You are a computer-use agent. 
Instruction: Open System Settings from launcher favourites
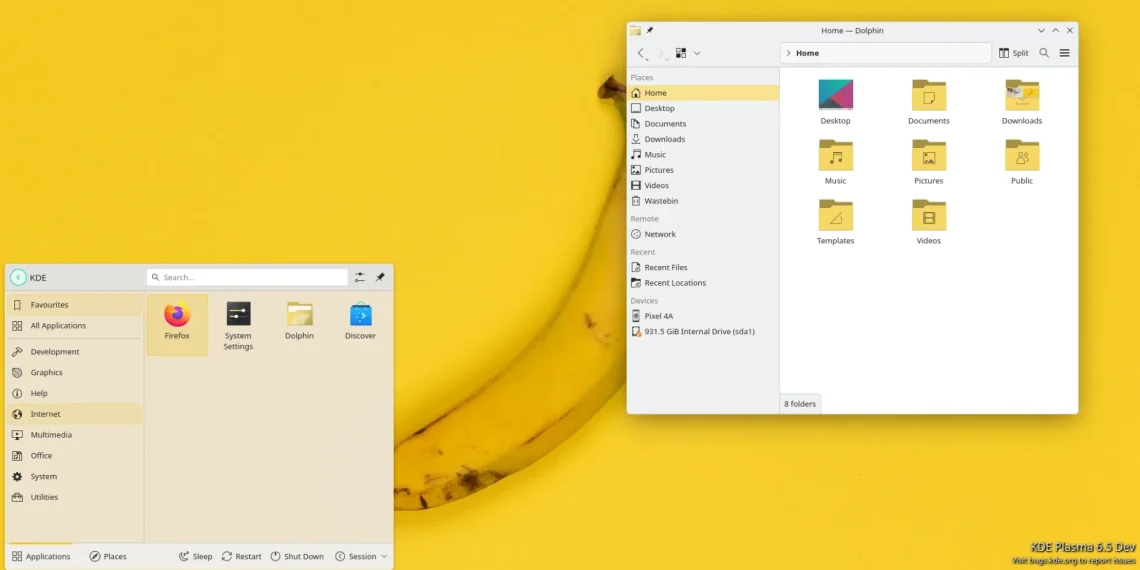point(238,325)
